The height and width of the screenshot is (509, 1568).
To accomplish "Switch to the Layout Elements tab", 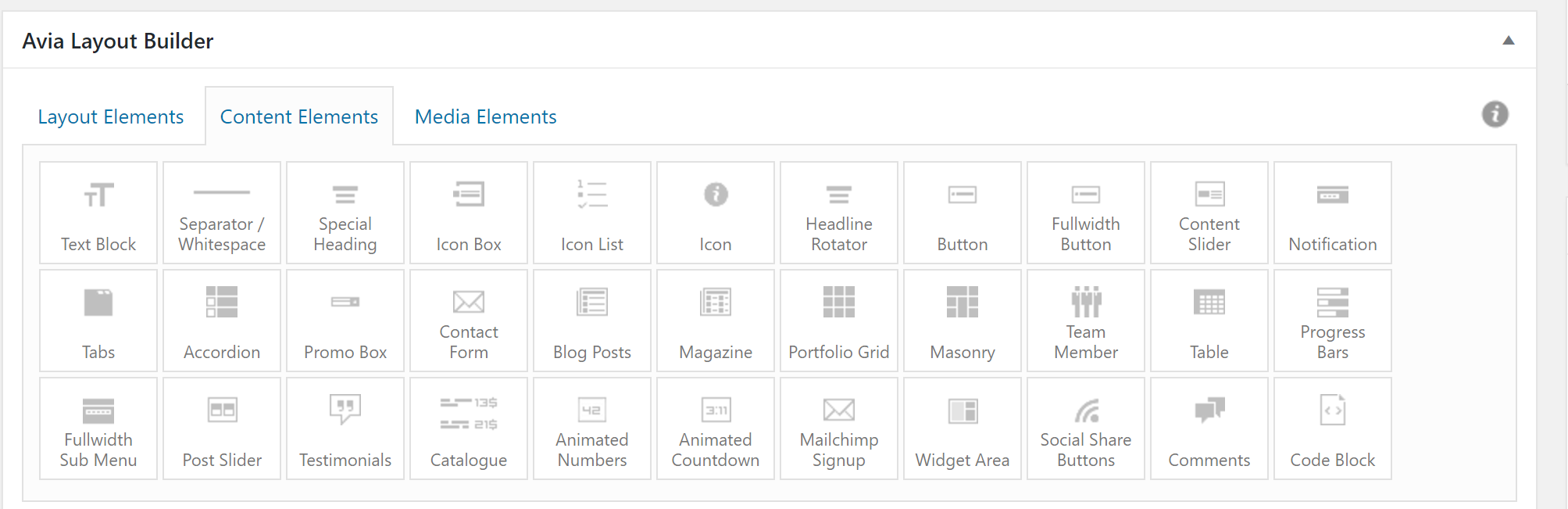I will click(x=111, y=116).
